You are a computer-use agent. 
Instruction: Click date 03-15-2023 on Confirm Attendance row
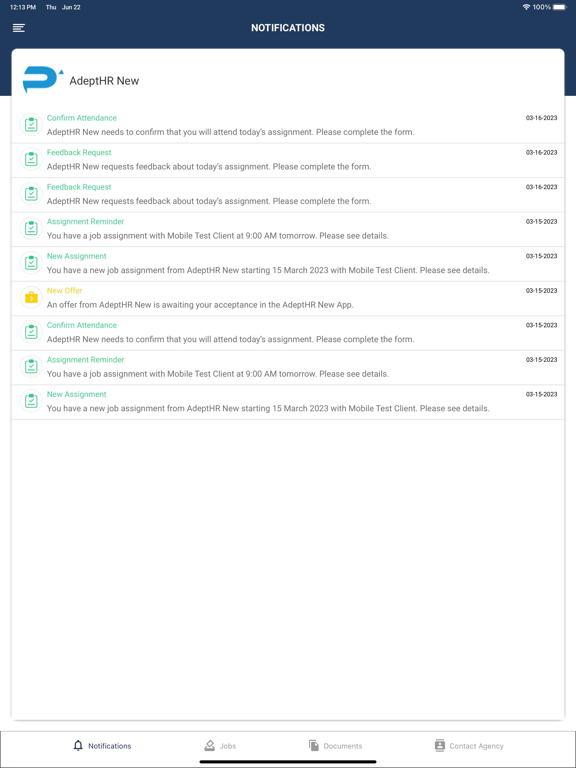click(x=541, y=325)
